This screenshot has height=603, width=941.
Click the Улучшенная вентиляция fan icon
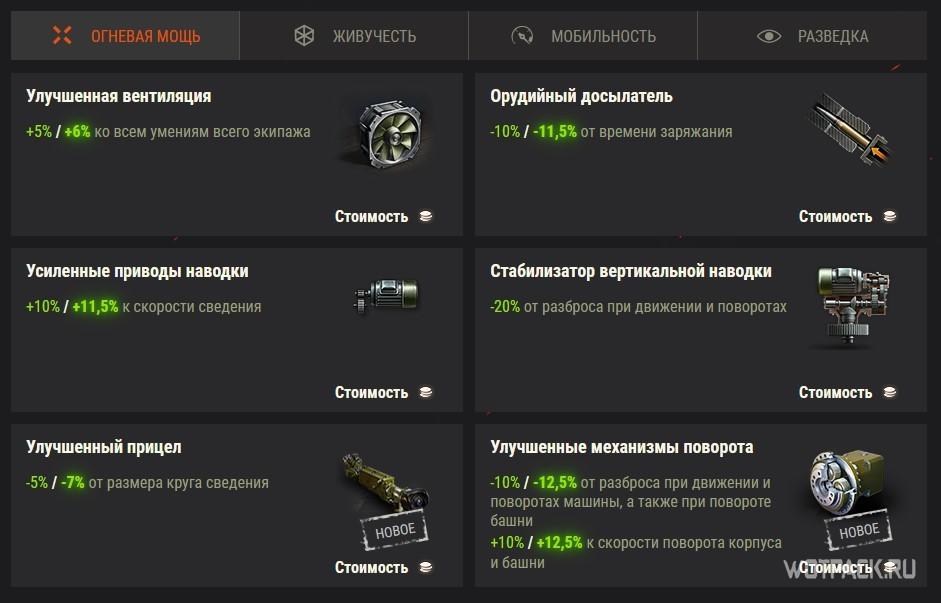click(388, 133)
